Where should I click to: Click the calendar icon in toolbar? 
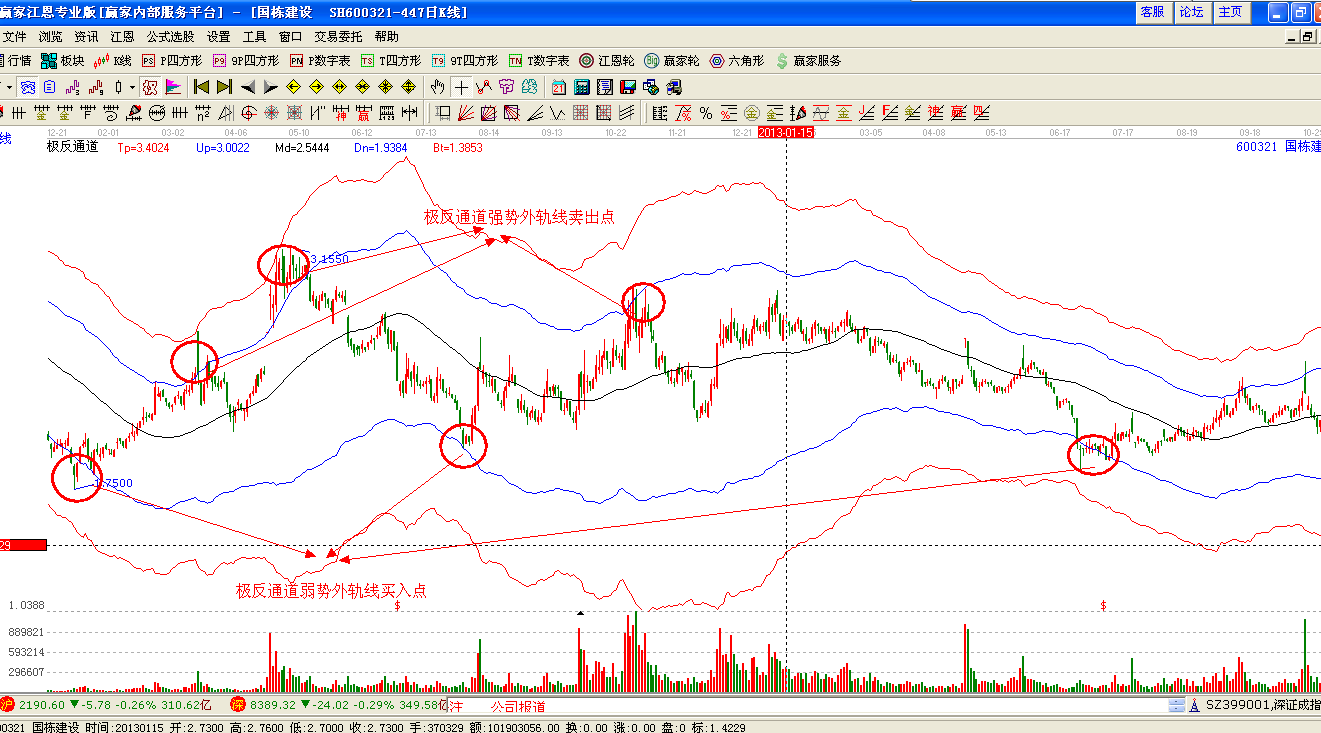pos(559,87)
